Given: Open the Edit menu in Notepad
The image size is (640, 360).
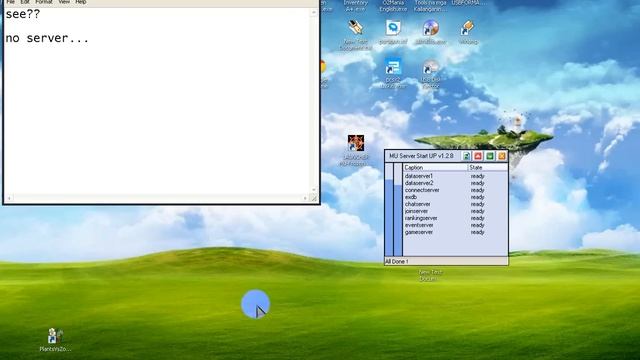Looking at the screenshot, I should 25,2.
